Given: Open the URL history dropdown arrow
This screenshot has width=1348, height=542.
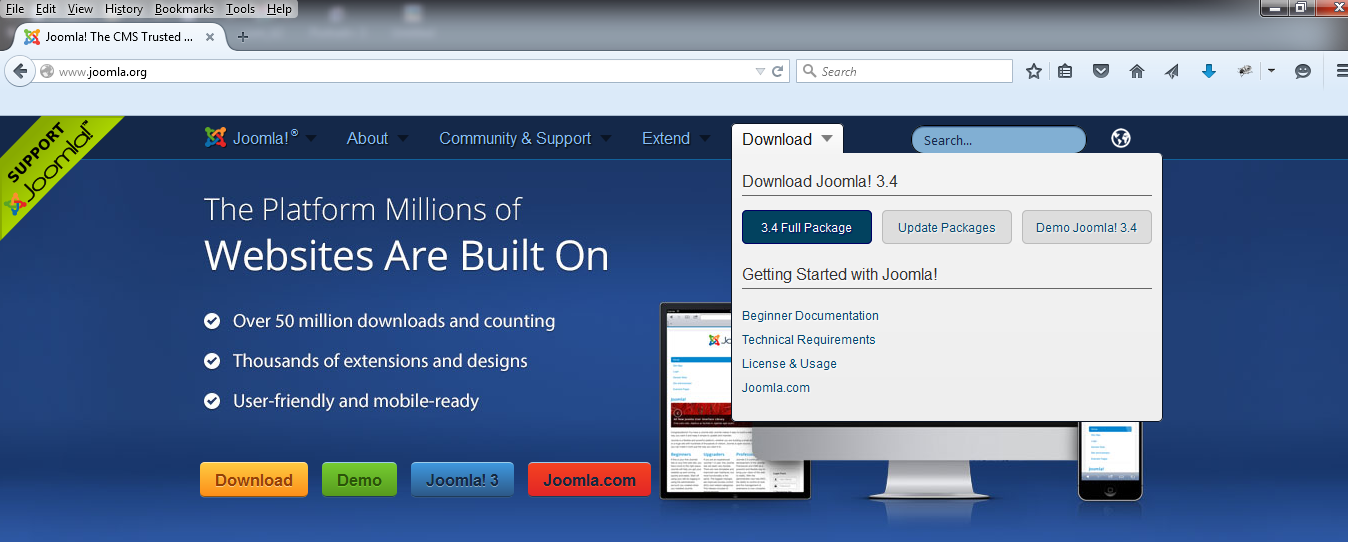Looking at the screenshot, I should click(x=760, y=71).
